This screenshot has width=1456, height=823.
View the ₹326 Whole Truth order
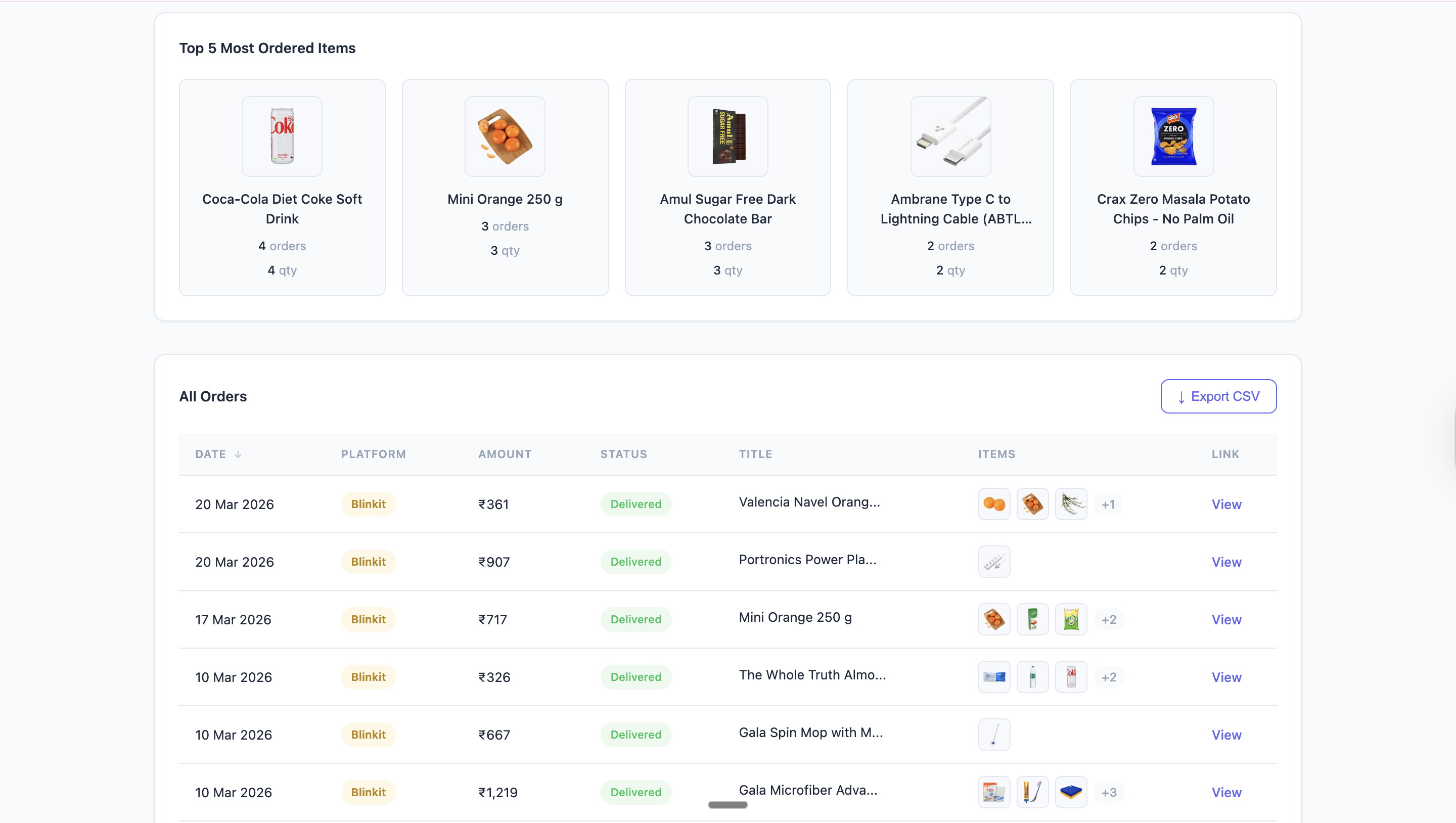click(x=1226, y=677)
